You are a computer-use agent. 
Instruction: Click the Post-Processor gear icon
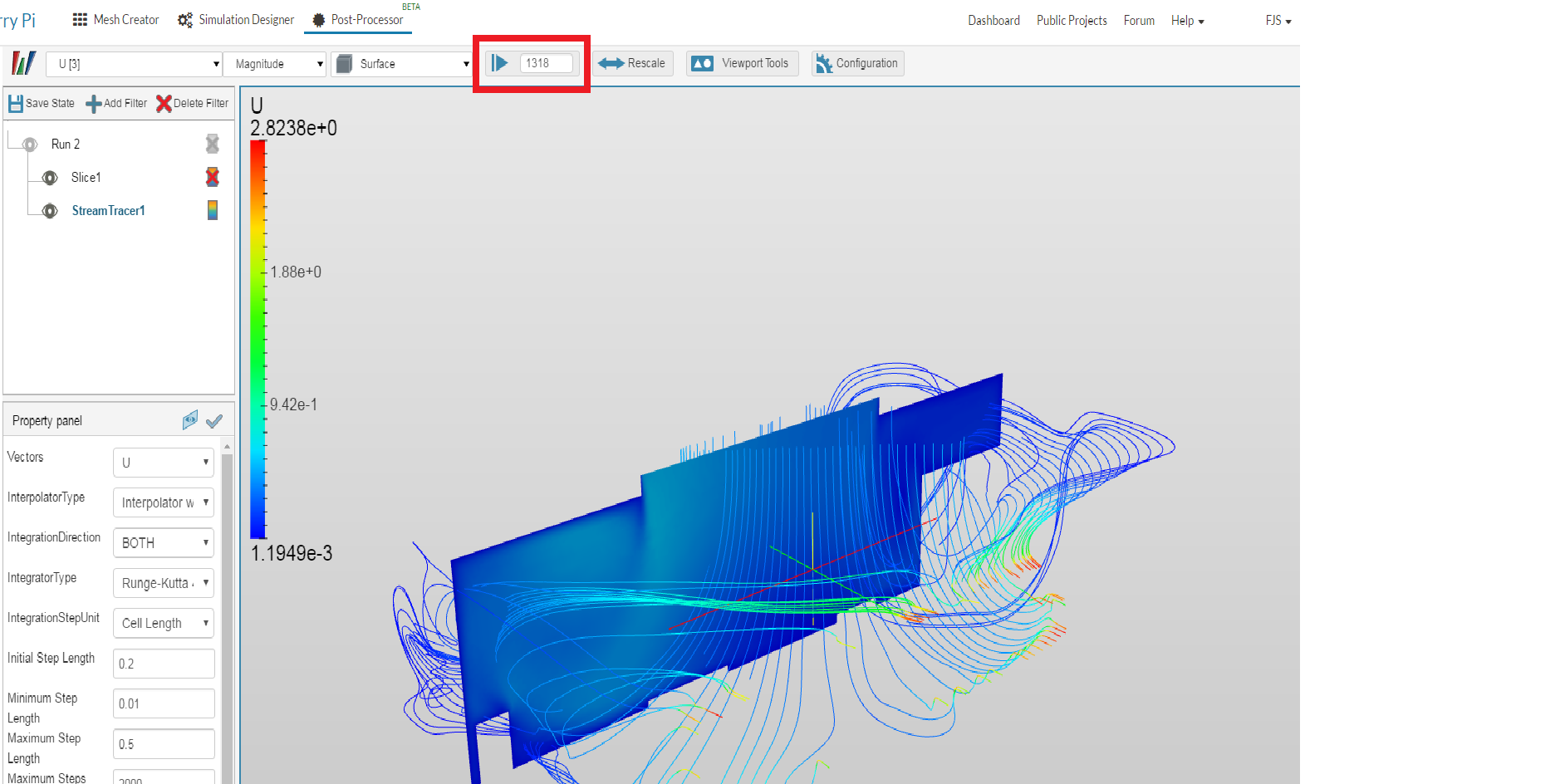click(x=318, y=20)
